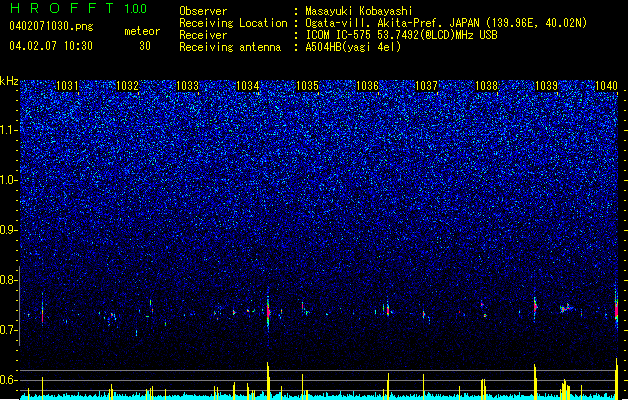Click the 0.9 frequency axis label
Viewport: 629px width, 400px height.
point(8,230)
